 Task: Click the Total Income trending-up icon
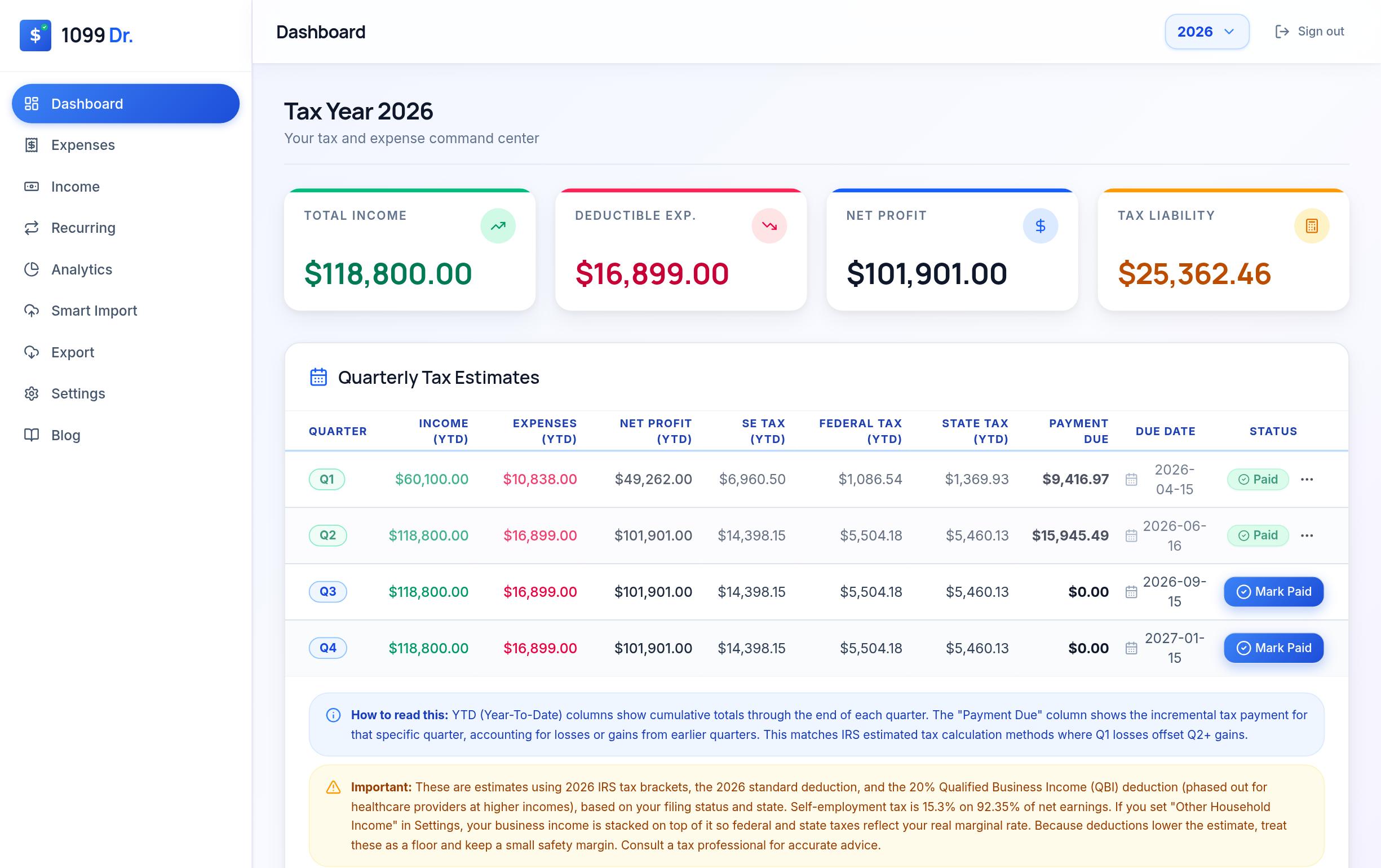pyautogui.click(x=498, y=226)
